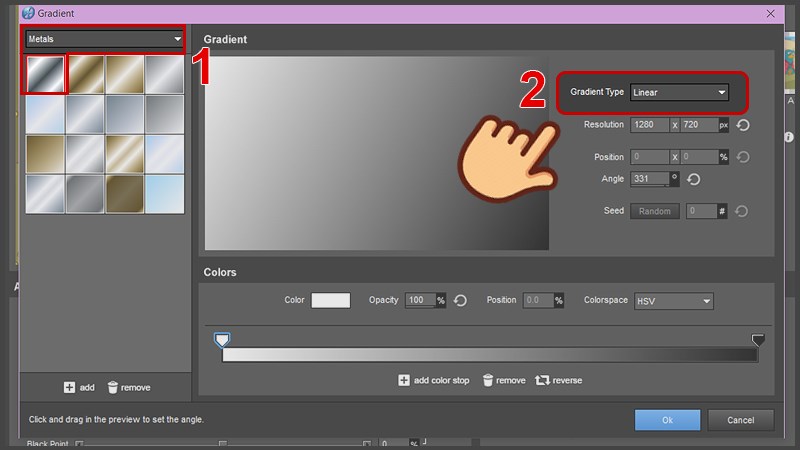800x450 pixels.
Task: Click the reset arrow next to Position percent fields
Action: coord(743,157)
